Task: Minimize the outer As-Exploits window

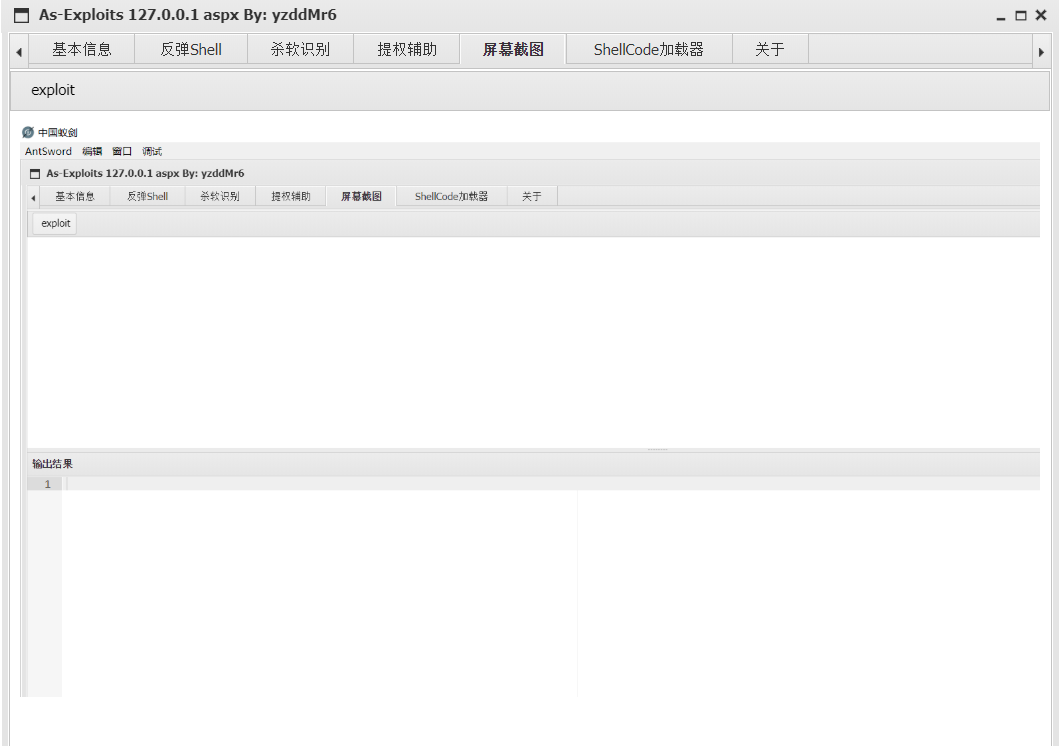Action: [x=1001, y=16]
